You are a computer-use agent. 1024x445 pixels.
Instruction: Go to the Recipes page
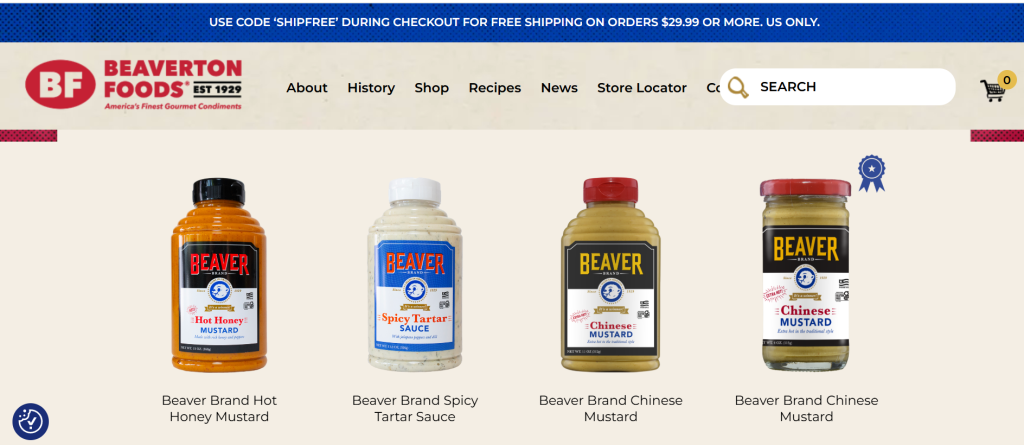coord(495,88)
